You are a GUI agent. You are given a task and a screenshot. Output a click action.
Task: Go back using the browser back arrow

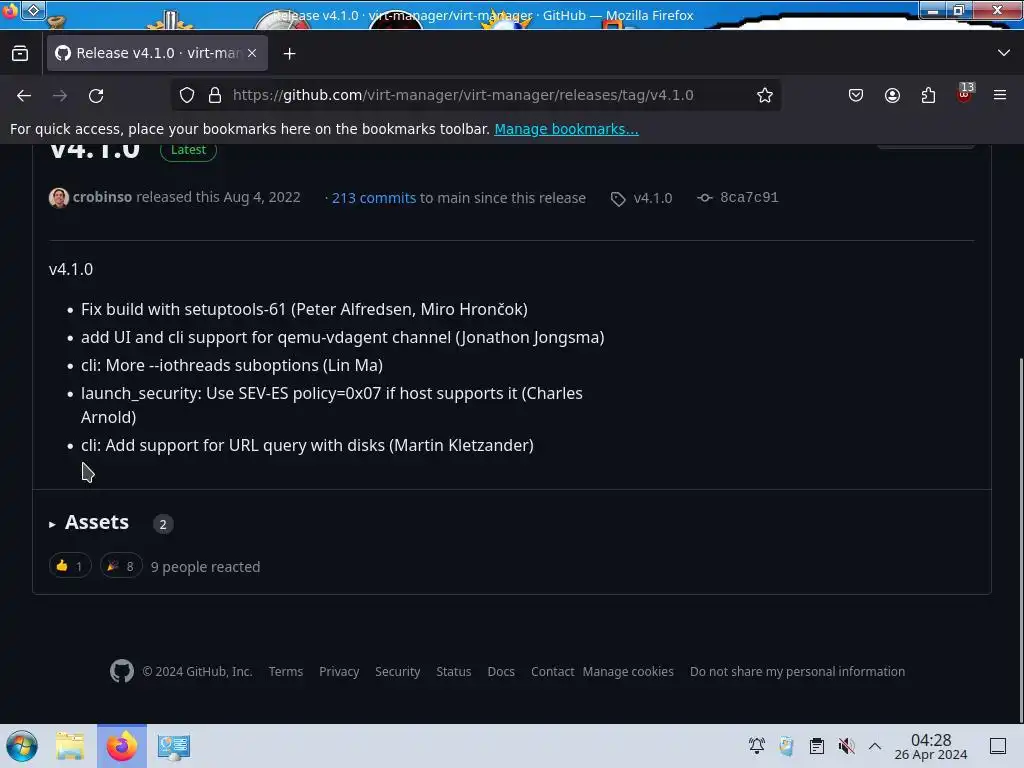coord(24,95)
